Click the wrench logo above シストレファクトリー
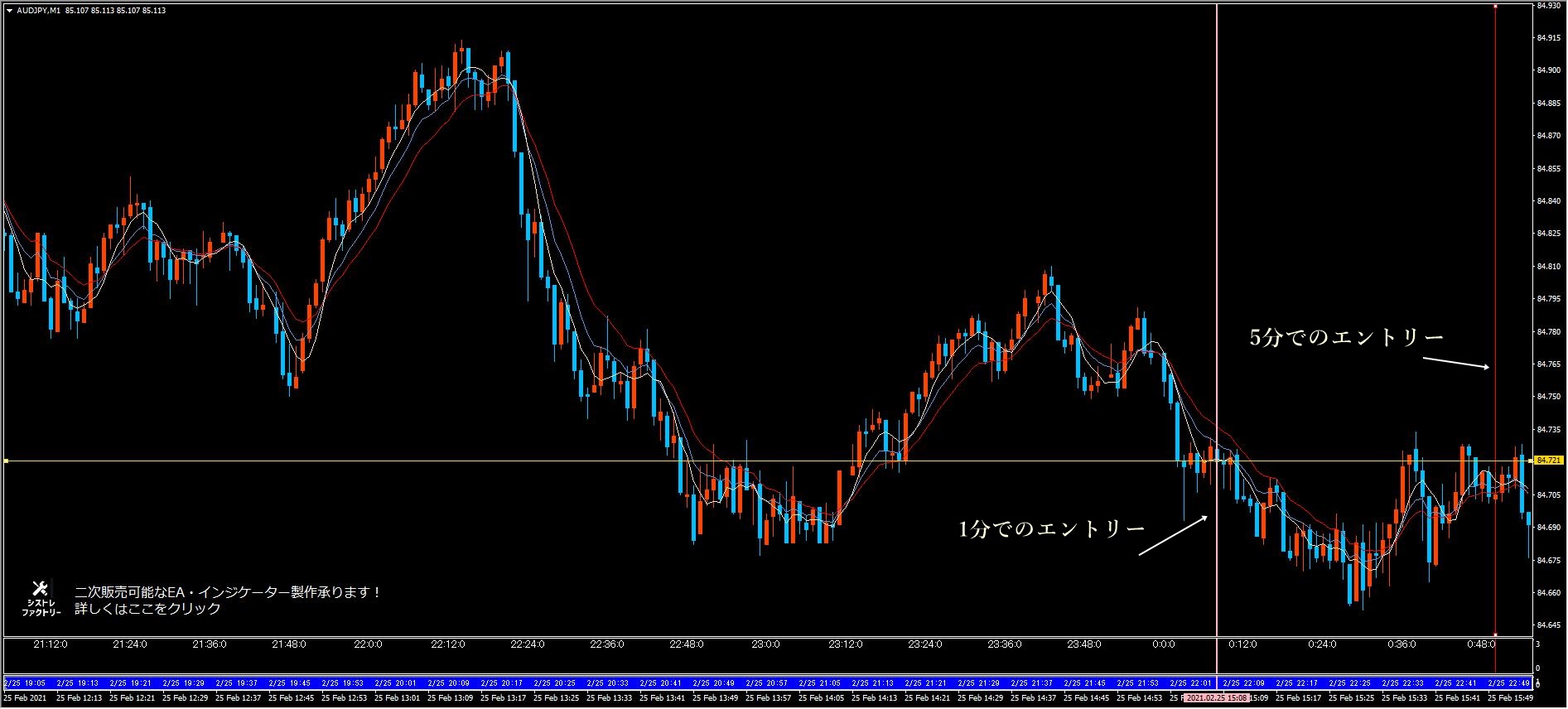Screen dimensions: 1568x709 40,589
